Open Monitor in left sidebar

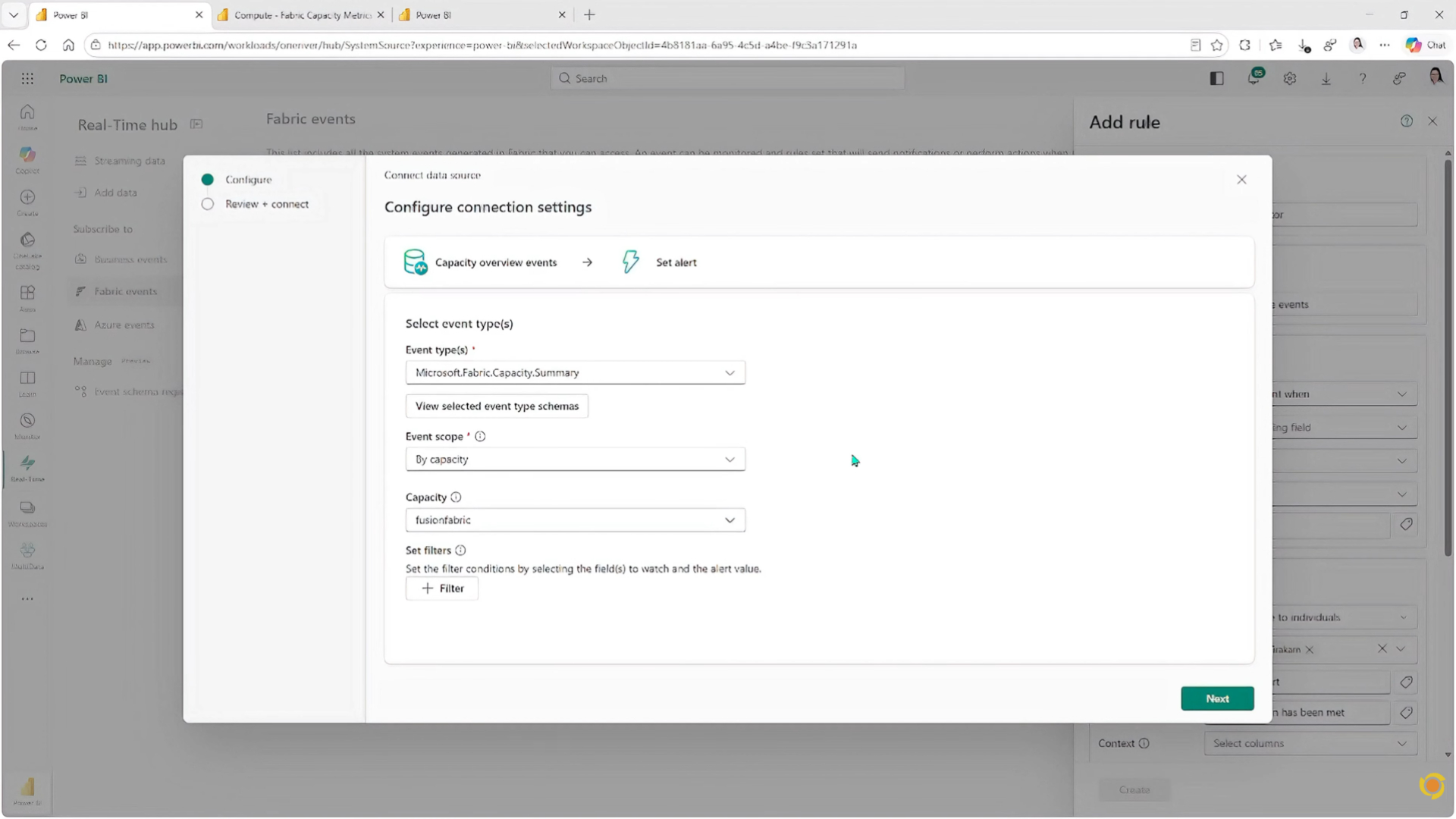pos(27,425)
